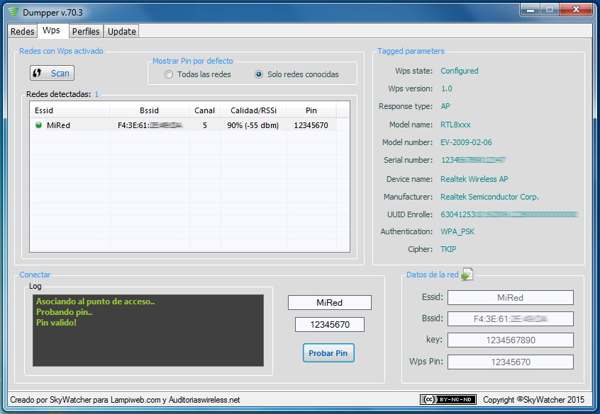Click the Scan button
The height and width of the screenshot is (414, 600).
point(52,73)
